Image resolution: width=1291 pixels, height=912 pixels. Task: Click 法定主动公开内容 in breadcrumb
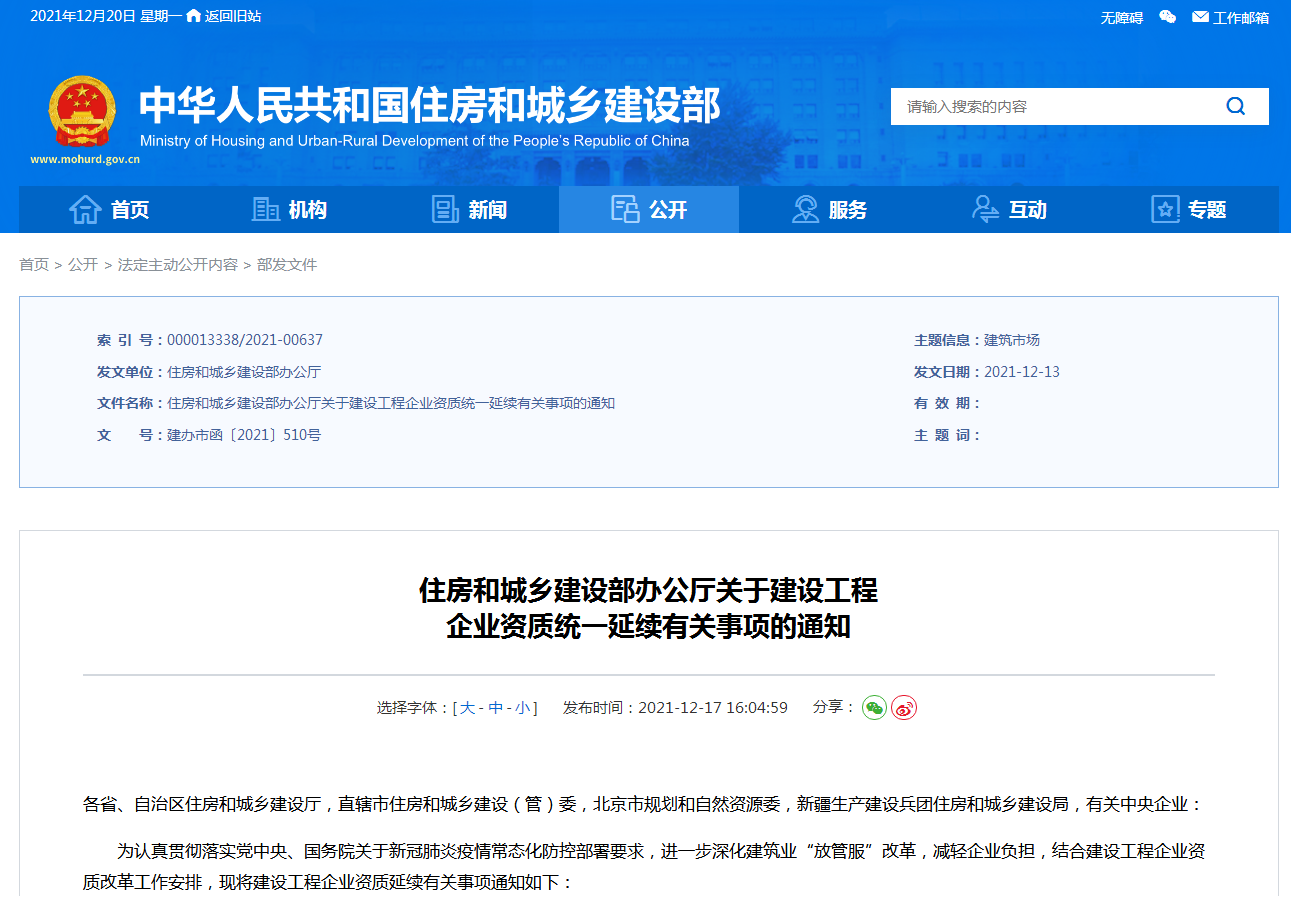click(x=178, y=265)
